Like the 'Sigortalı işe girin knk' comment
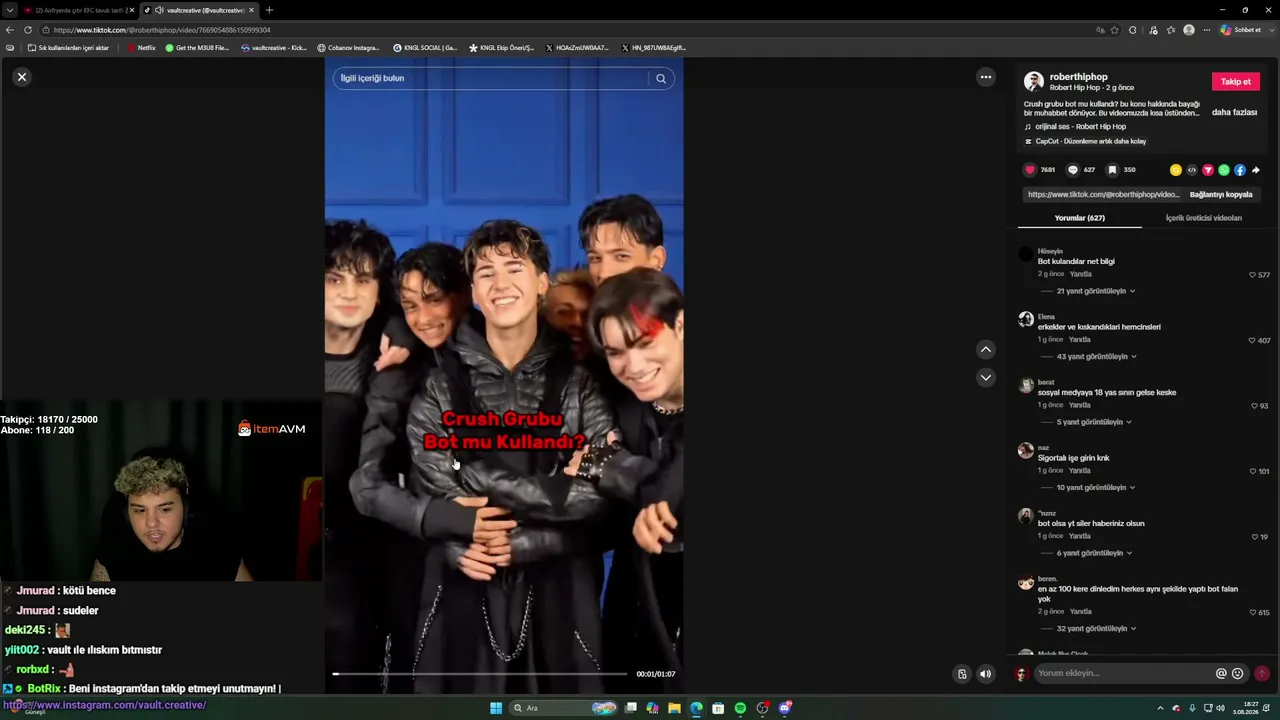Image resolution: width=1280 pixels, height=720 pixels. click(1252, 471)
